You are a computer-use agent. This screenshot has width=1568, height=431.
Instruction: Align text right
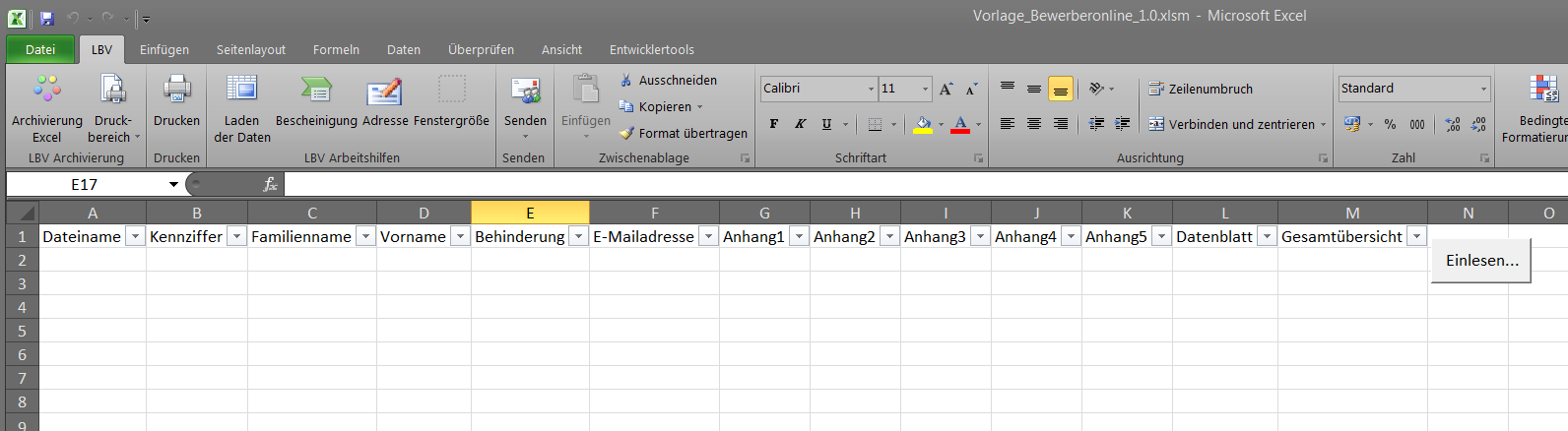coord(1060,124)
